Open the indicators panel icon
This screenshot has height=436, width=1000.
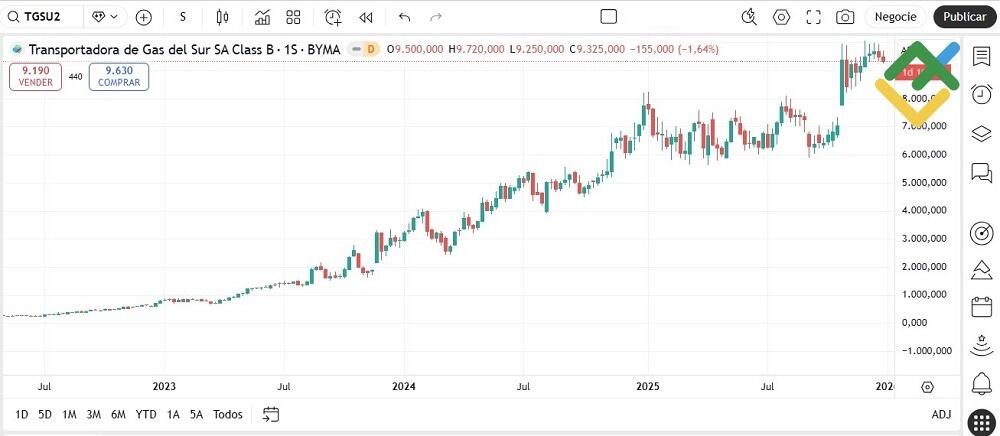pos(262,17)
